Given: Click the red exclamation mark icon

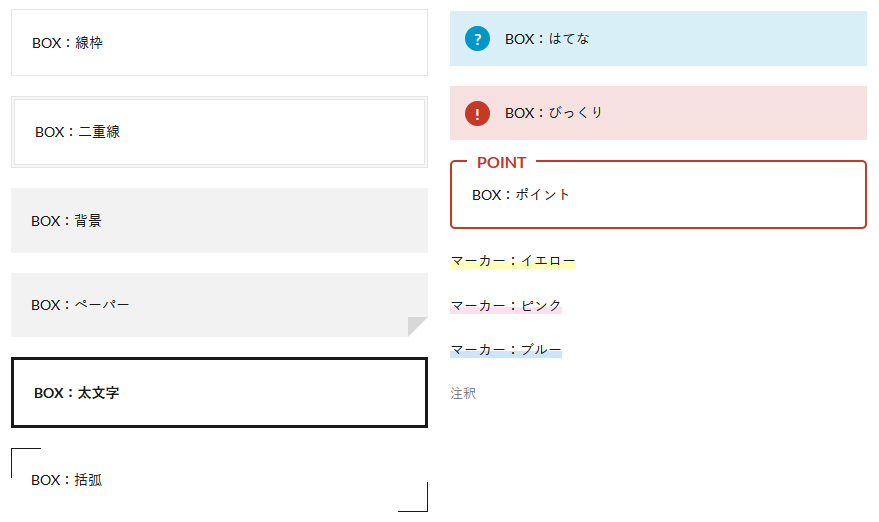Looking at the screenshot, I should (477, 113).
